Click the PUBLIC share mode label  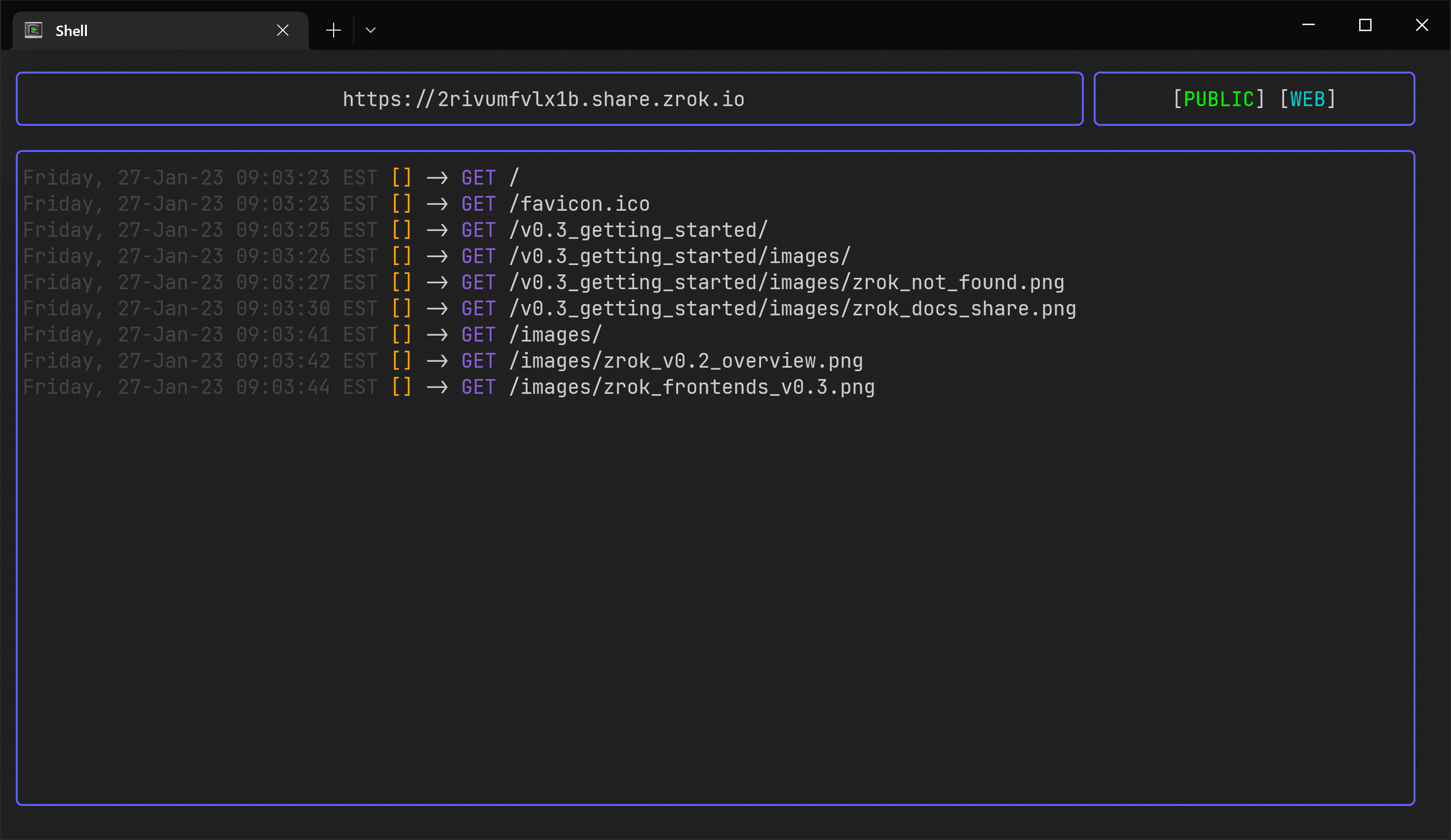pyautogui.click(x=1219, y=99)
